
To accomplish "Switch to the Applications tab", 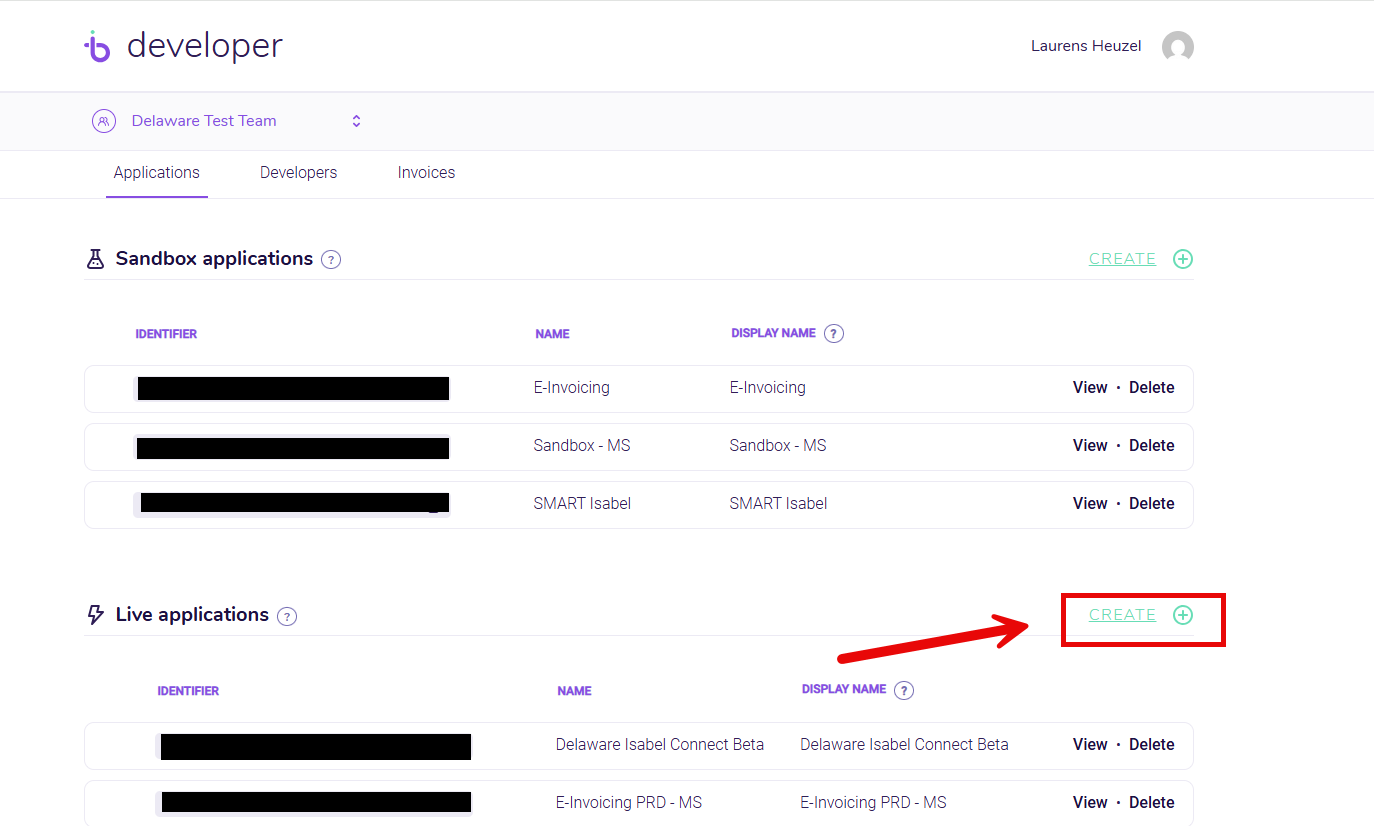I will pyautogui.click(x=157, y=173).
